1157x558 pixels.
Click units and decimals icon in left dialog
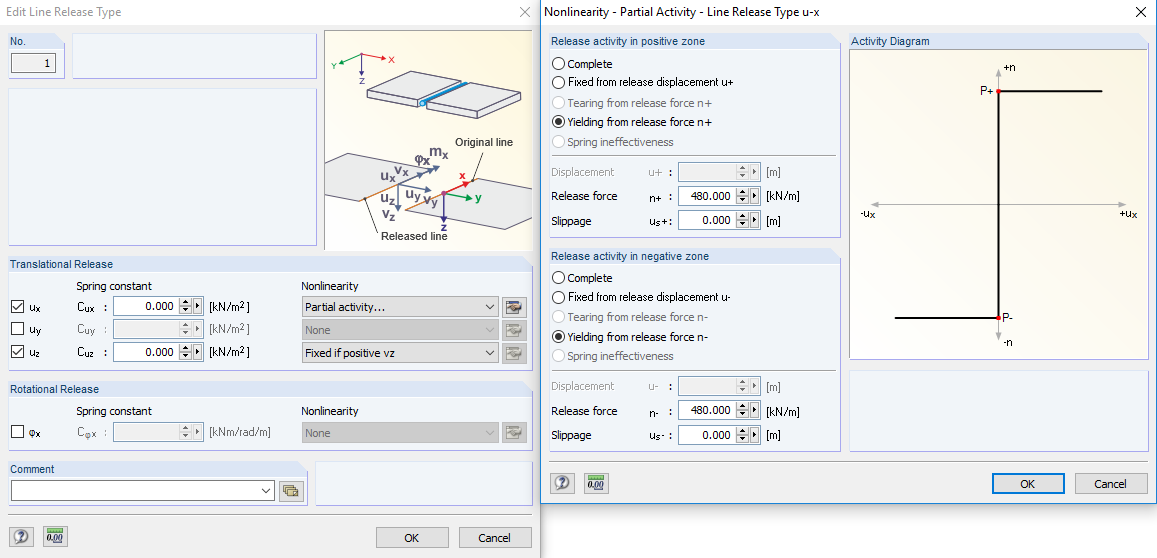point(54,537)
